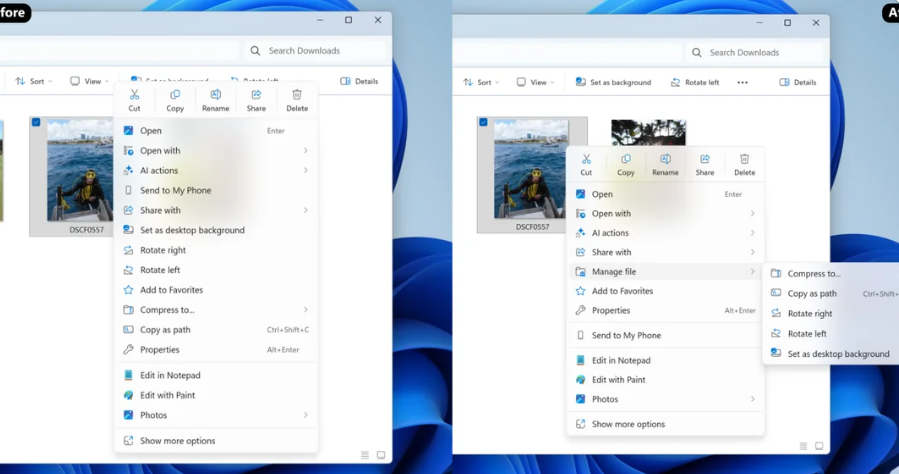899x474 pixels.
Task: Choose Copy as path in Manage file submenu
Action: (x=832, y=293)
